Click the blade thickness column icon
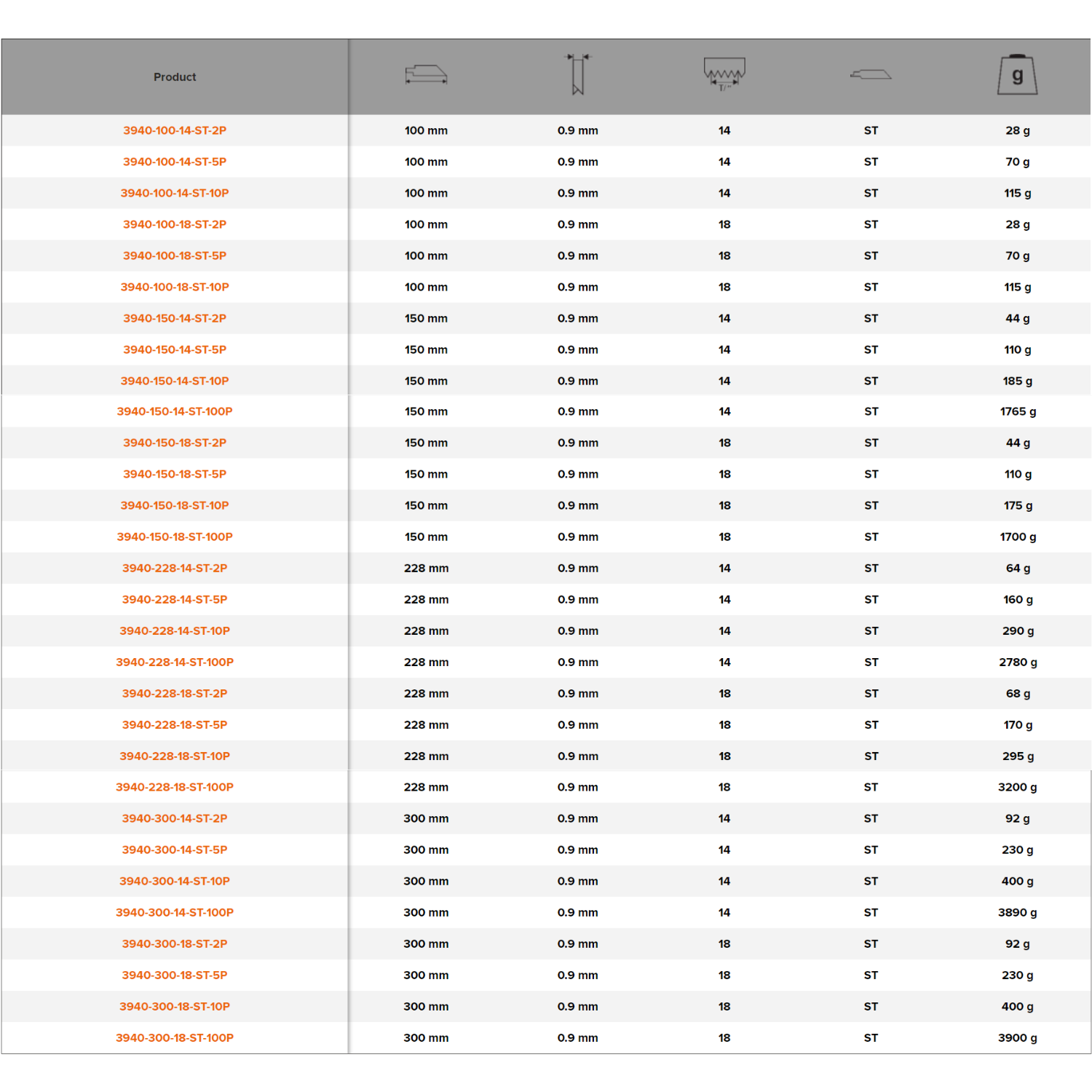Image resolution: width=1092 pixels, height=1092 pixels. coord(578,74)
